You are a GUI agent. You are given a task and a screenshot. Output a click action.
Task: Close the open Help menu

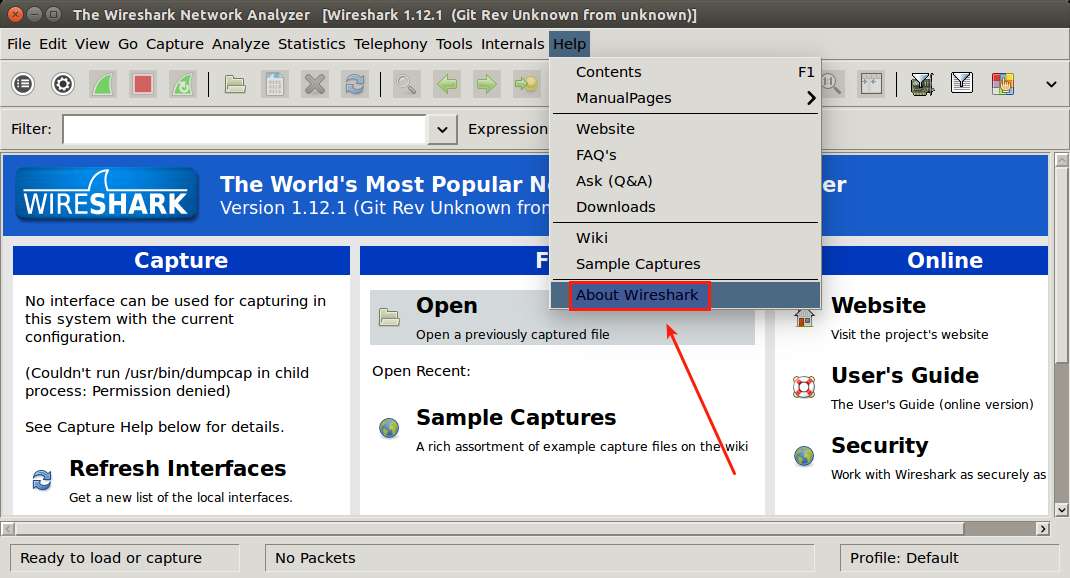coord(569,44)
